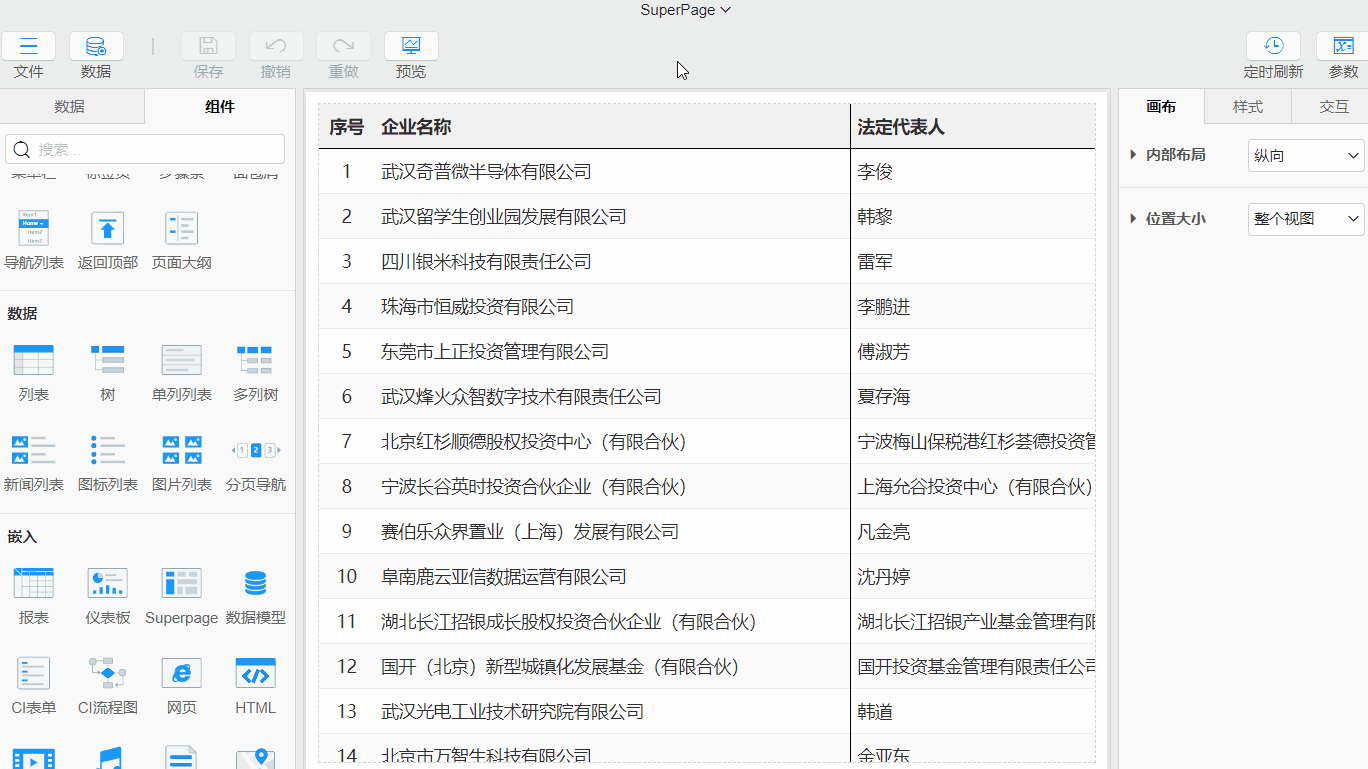This screenshot has width=1368, height=769.
Task: Change 内部布局 layout from 纵向 dropdown
Action: point(1305,155)
